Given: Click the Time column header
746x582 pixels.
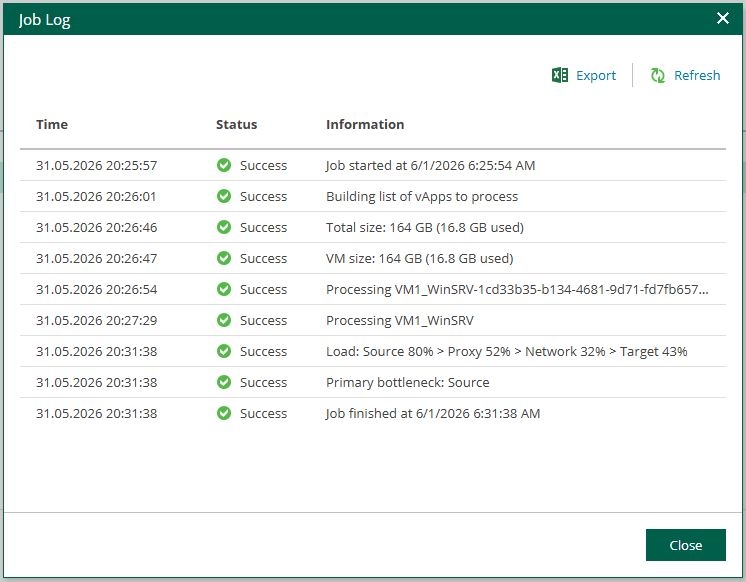Looking at the screenshot, I should coord(52,124).
